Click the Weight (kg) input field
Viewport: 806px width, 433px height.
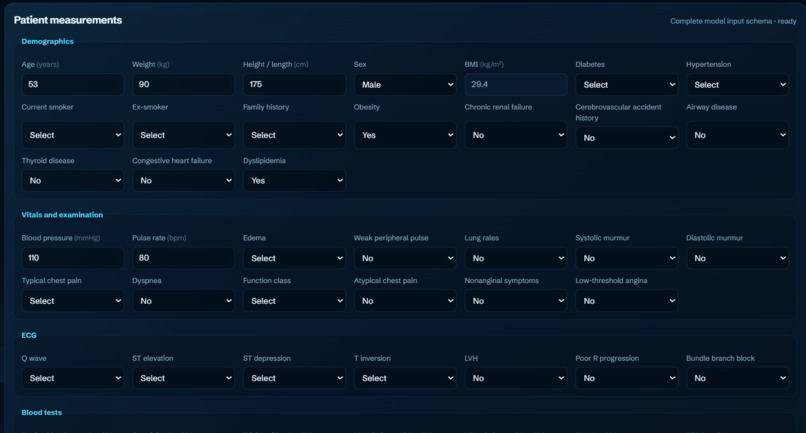pos(183,84)
